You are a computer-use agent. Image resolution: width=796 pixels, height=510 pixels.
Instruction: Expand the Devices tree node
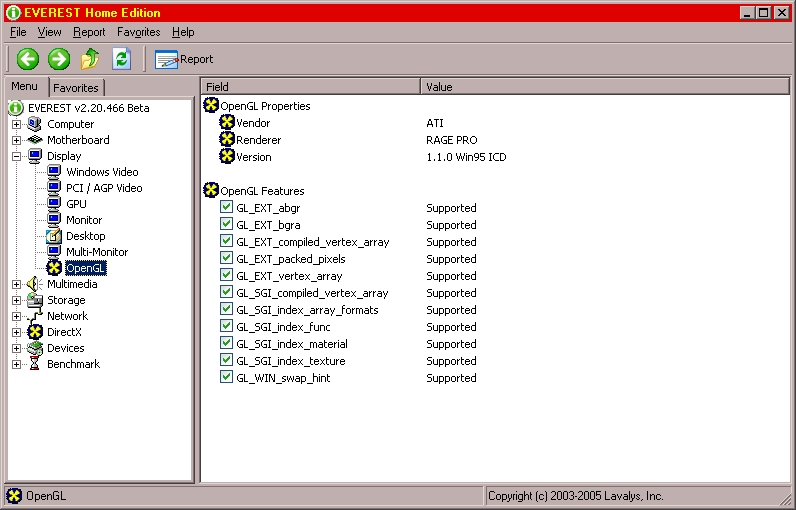(x=16, y=348)
